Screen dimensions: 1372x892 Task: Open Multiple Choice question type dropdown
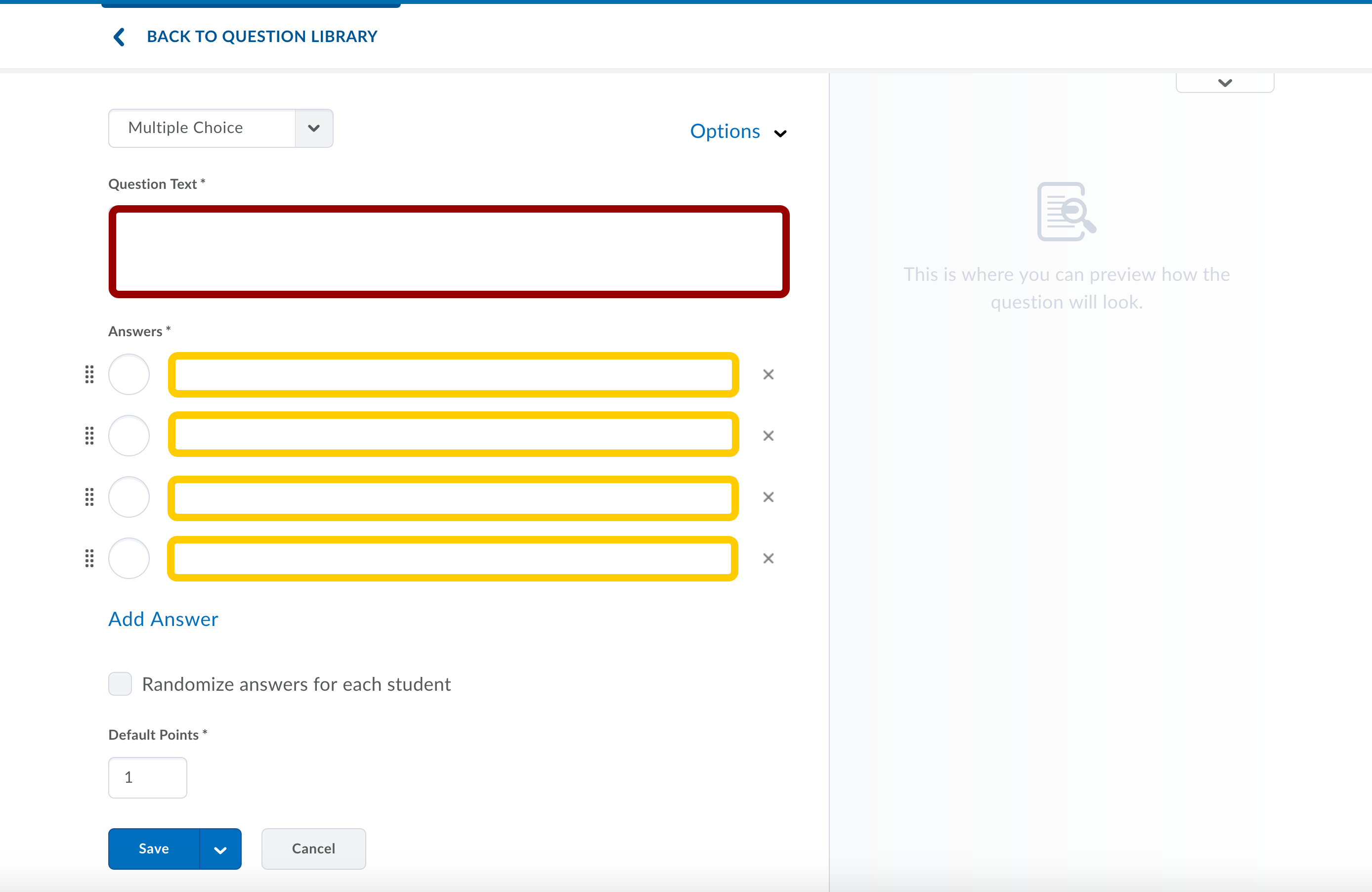[314, 128]
